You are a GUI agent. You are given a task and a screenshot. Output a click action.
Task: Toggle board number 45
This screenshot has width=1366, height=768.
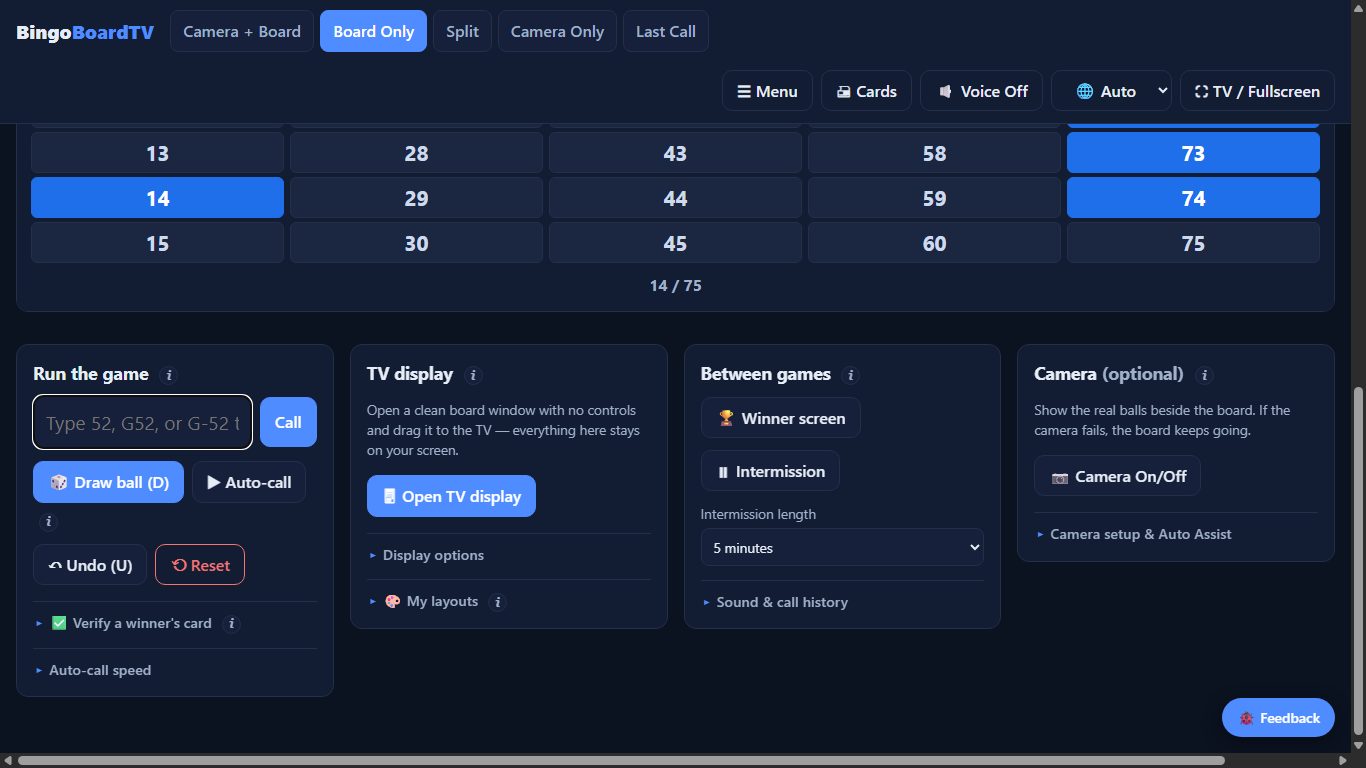click(675, 243)
